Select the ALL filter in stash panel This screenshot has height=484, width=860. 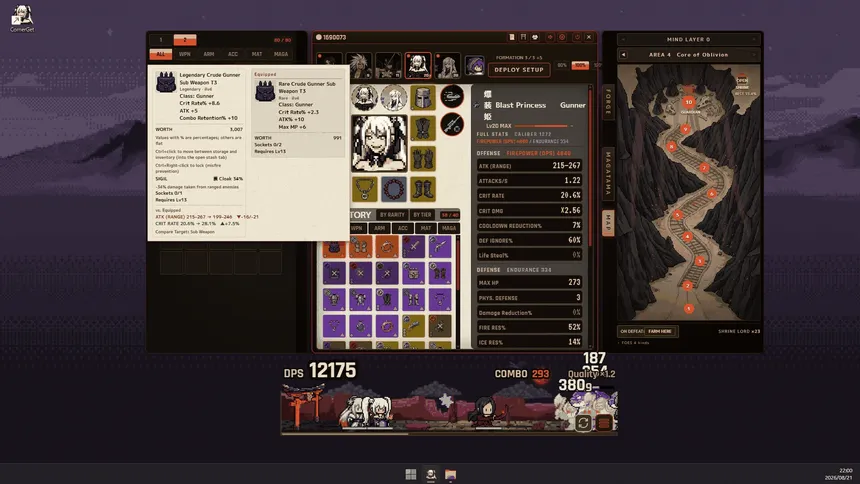click(161, 54)
